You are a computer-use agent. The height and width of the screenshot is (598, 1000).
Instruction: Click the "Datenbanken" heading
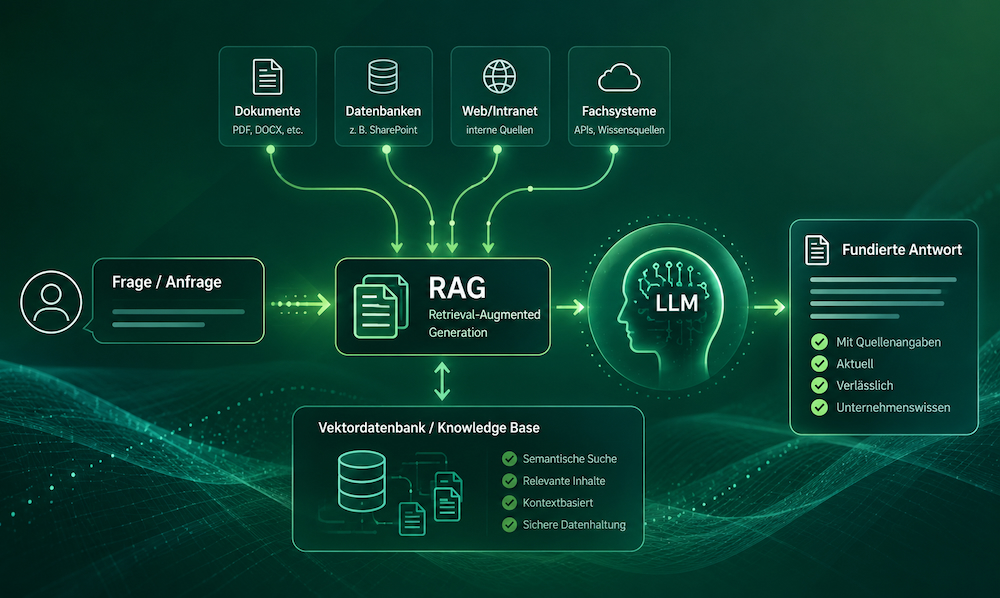[x=383, y=111]
